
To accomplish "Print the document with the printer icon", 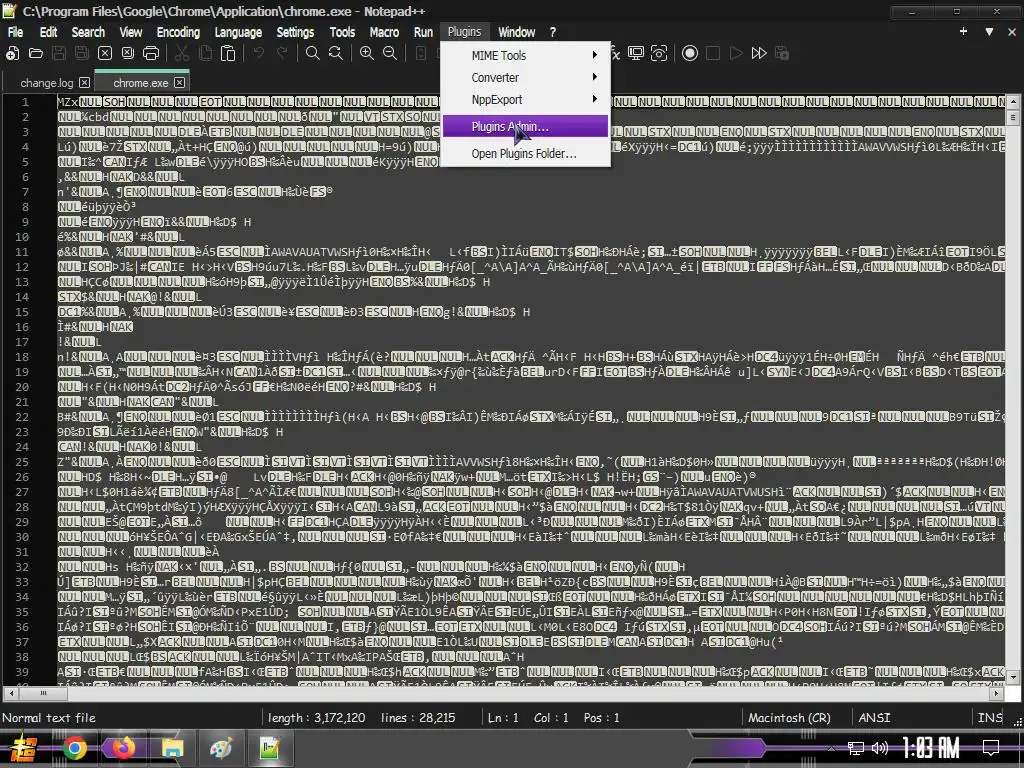I will pyautogui.click(x=151, y=54).
